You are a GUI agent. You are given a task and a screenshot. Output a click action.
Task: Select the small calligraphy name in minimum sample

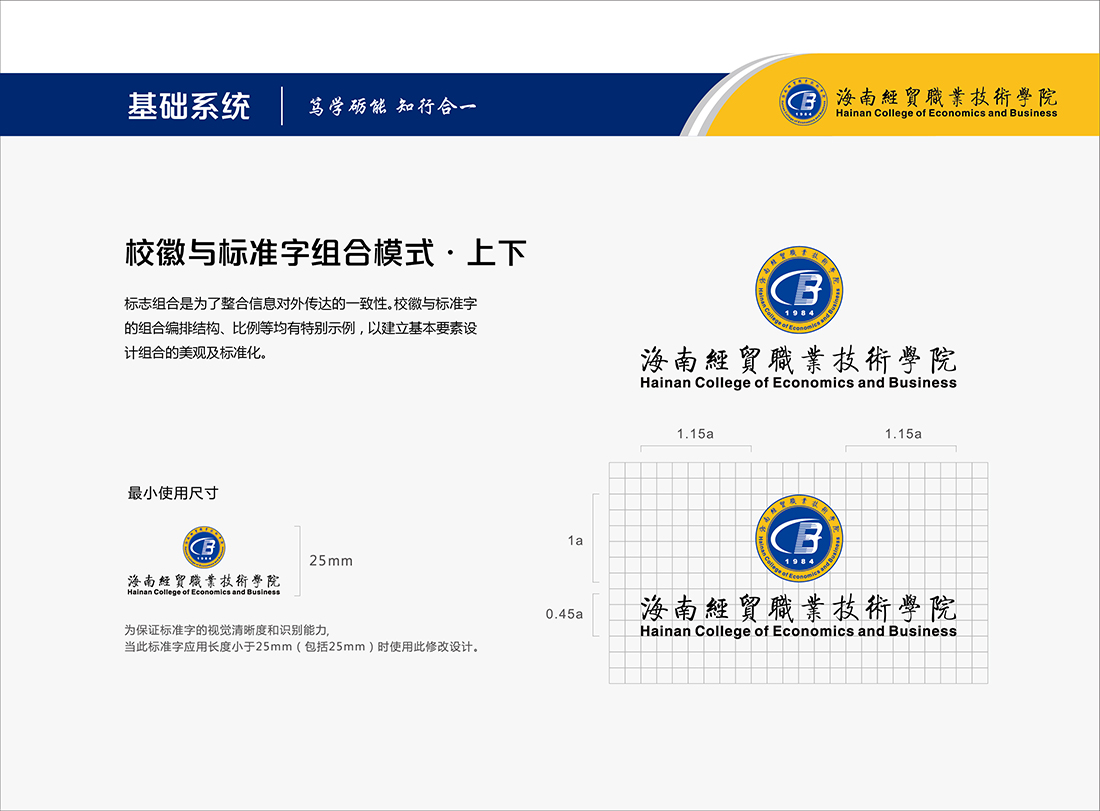(x=204, y=580)
